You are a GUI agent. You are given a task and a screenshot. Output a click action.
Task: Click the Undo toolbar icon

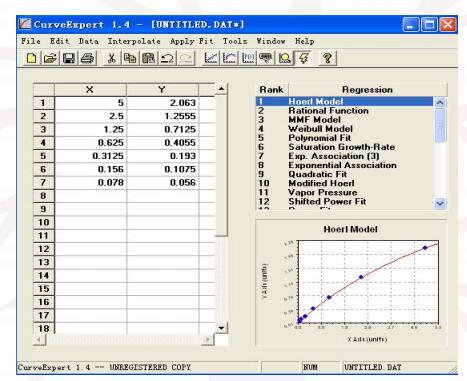point(167,58)
